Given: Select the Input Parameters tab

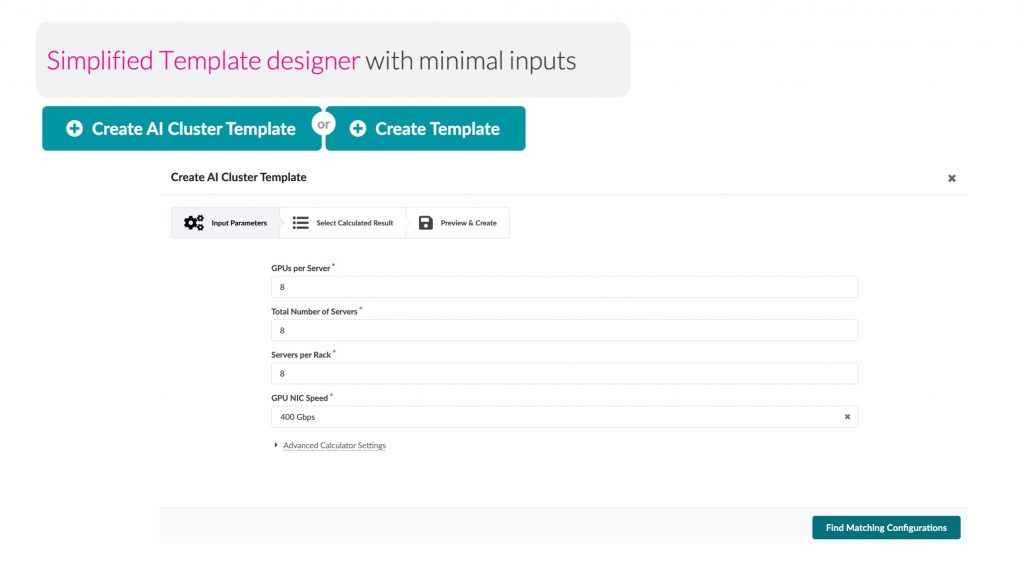Looking at the screenshot, I should [226, 222].
